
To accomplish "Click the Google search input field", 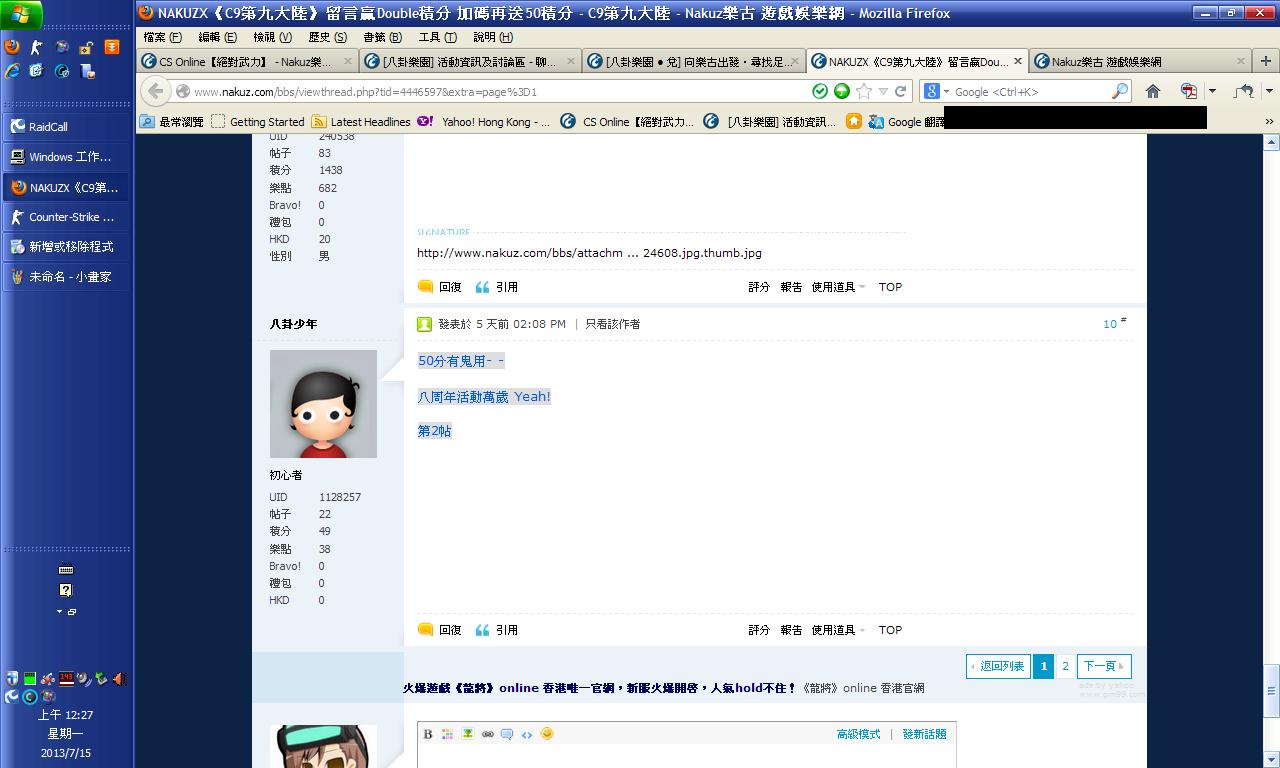I will 1028,91.
